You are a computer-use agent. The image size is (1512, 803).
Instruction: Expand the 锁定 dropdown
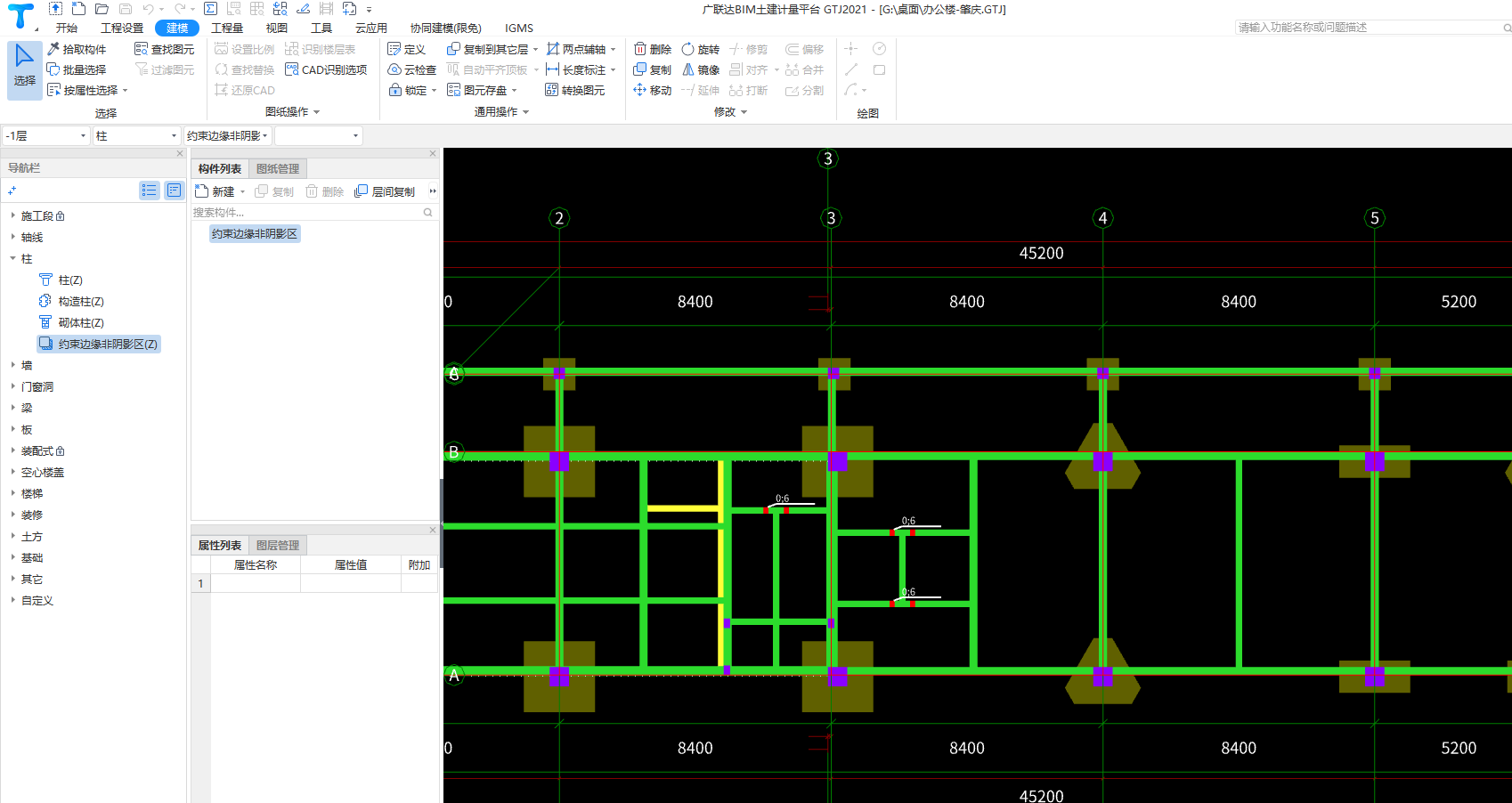pyautogui.click(x=434, y=90)
